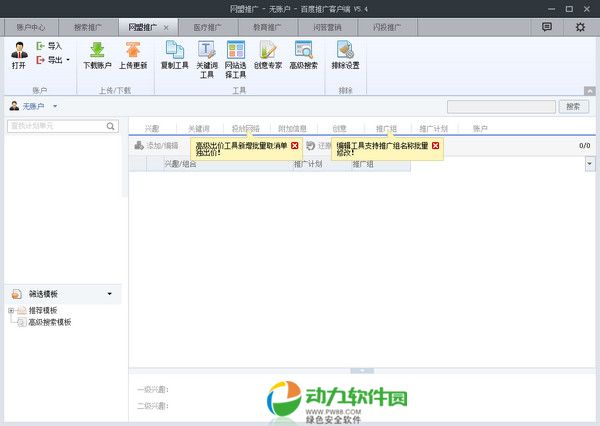This screenshot has height=426, width=600.
Task: Select the 附加信息 sub-tab
Action: pyautogui.click(x=293, y=129)
